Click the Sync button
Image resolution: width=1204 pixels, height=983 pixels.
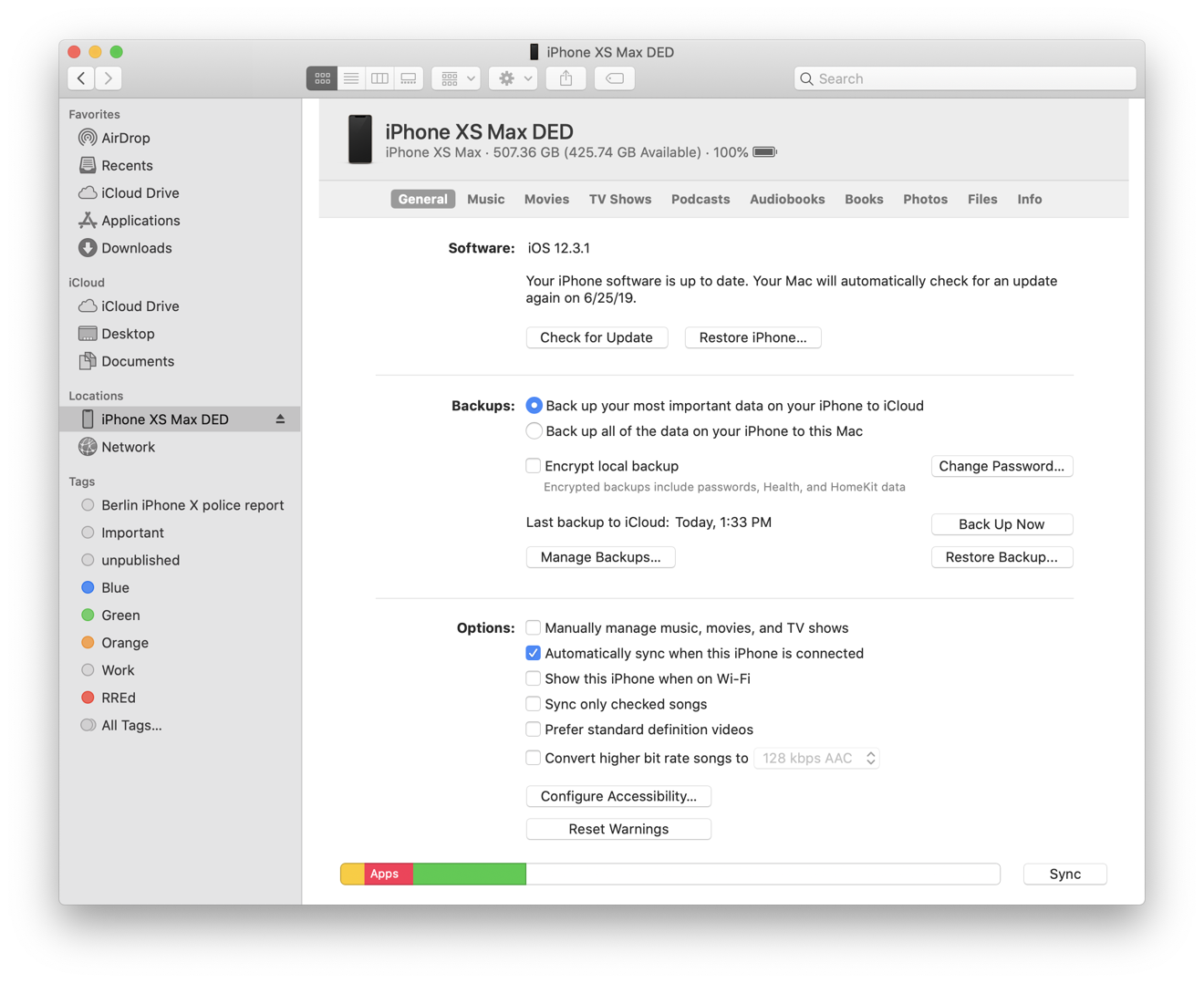(1064, 874)
